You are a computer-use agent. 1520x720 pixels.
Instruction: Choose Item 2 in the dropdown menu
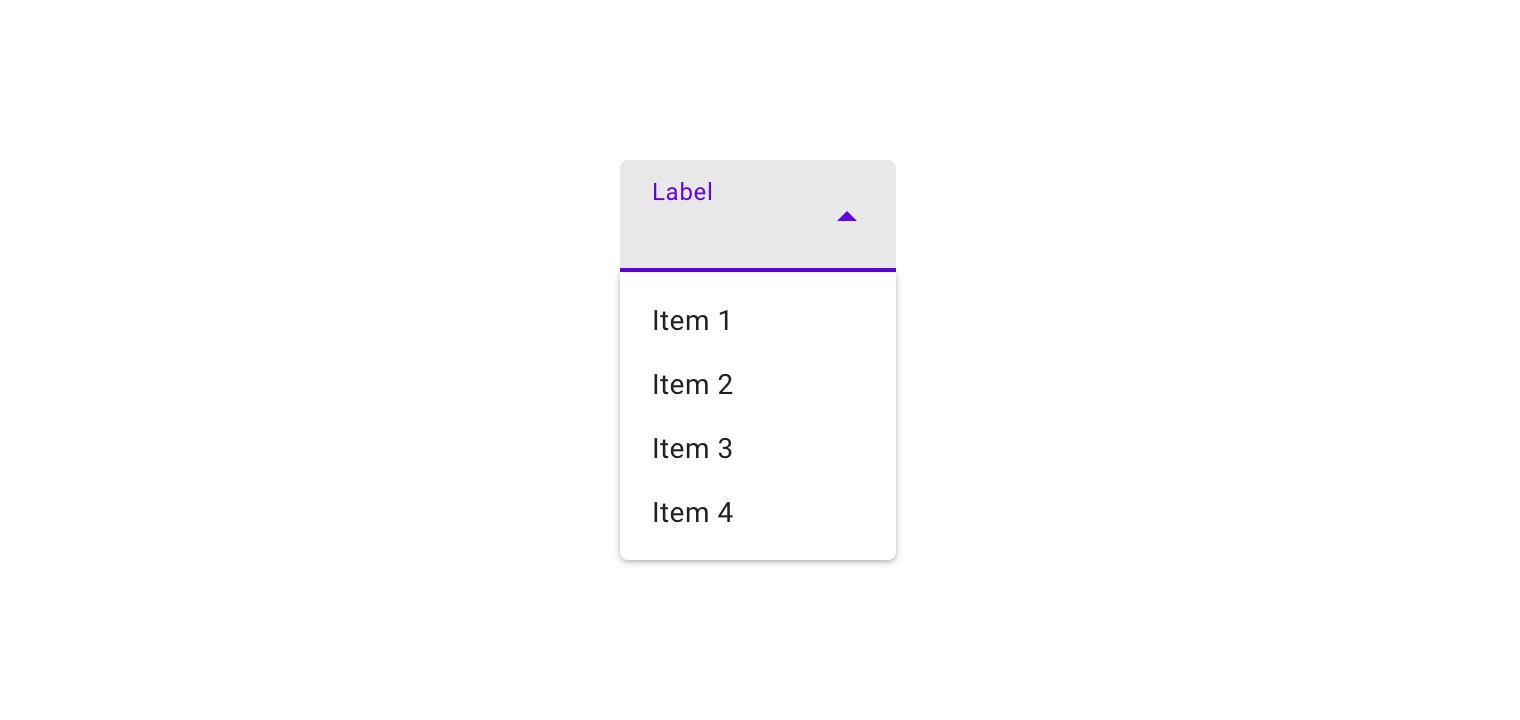pos(692,385)
